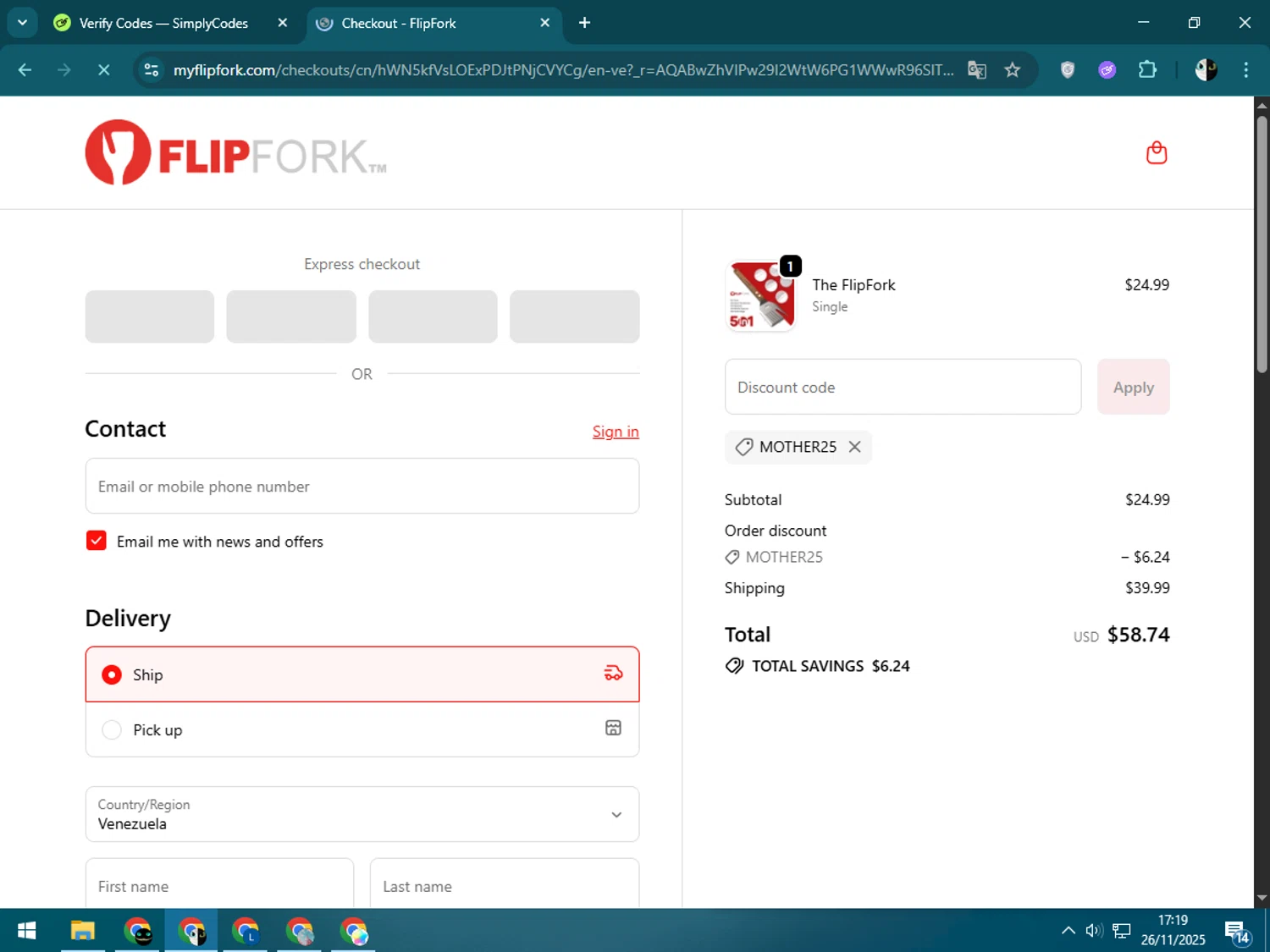Click the browser address bar URL
The height and width of the screenshot is (952, 1270).
pos(563,70)
